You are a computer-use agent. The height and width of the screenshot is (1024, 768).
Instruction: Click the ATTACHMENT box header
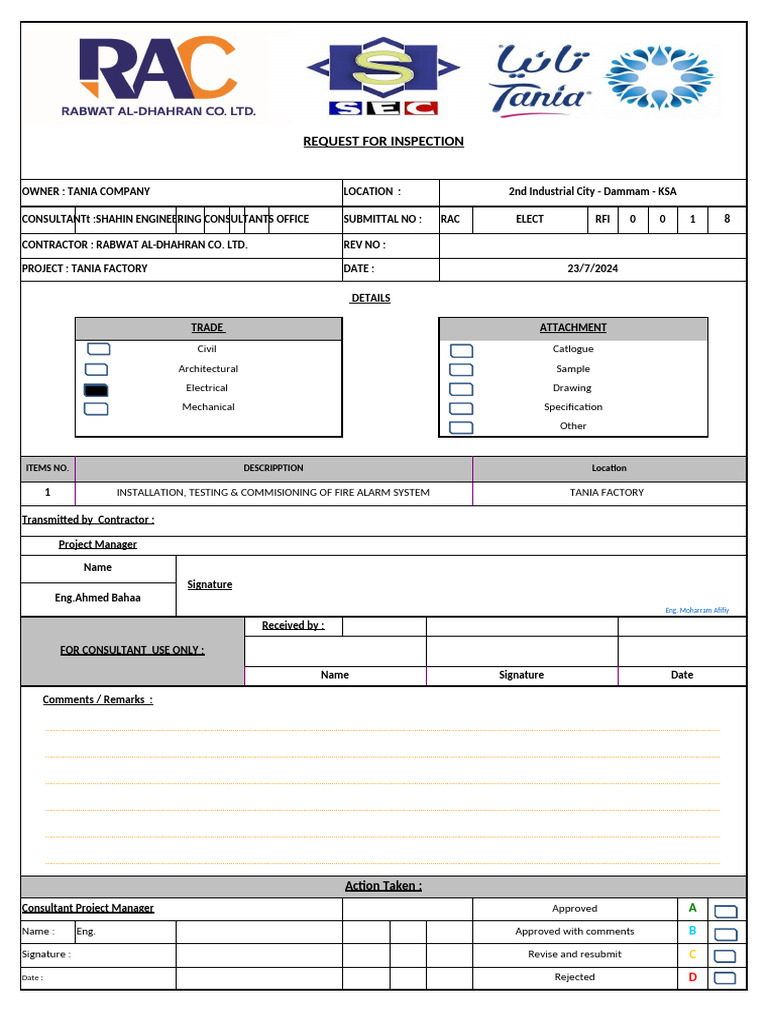(573, 328)
